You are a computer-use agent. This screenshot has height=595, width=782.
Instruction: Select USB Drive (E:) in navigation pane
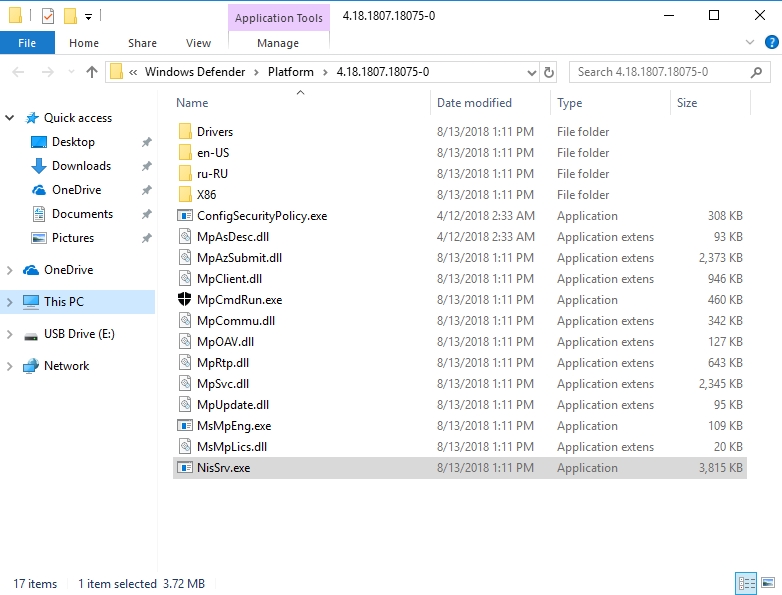pos(79,333)
